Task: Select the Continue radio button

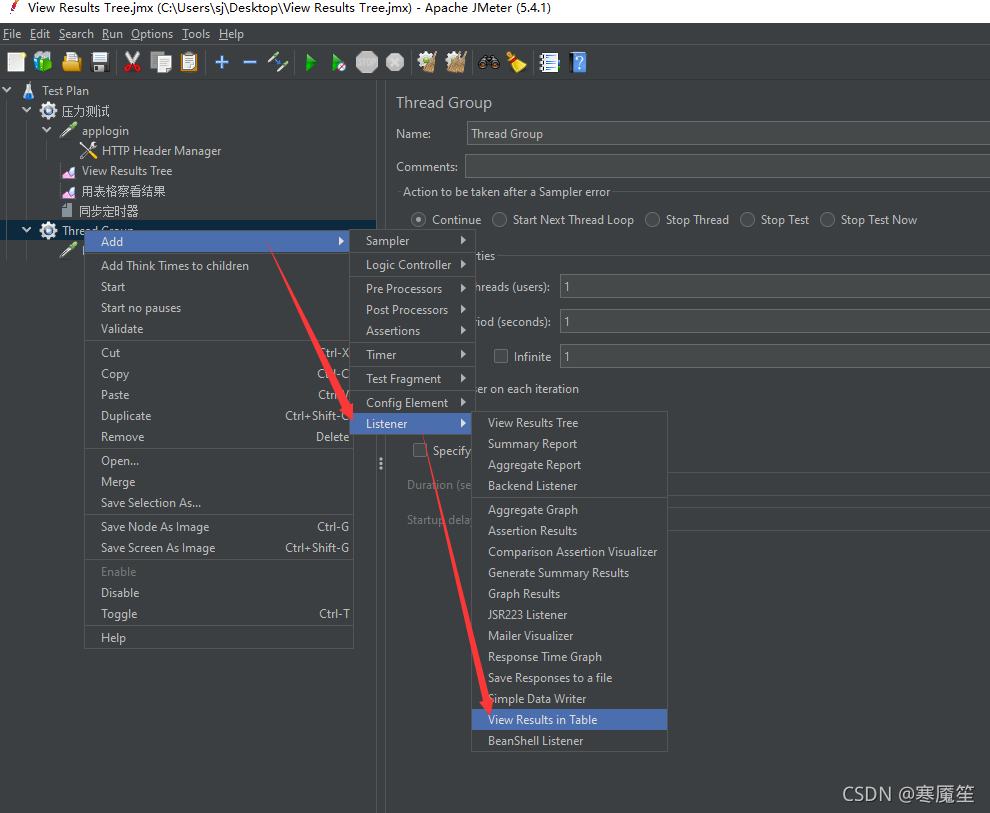Action: tap(418, 220)
